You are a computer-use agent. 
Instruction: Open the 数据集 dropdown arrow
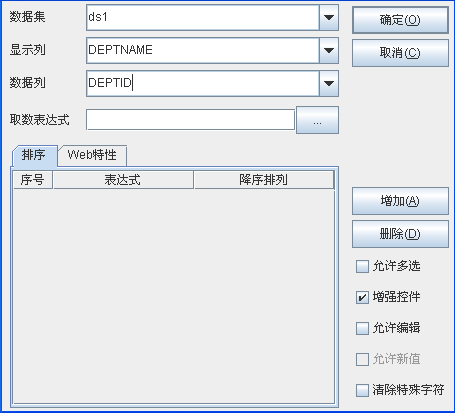click(x=329, y=18)
